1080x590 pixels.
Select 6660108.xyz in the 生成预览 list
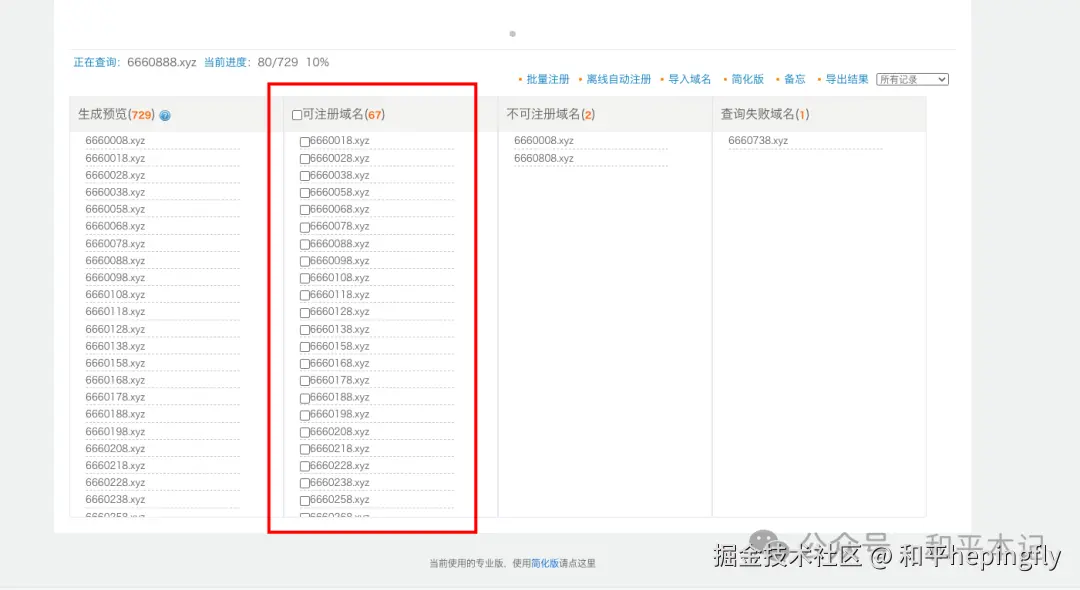tap(115, 295)
